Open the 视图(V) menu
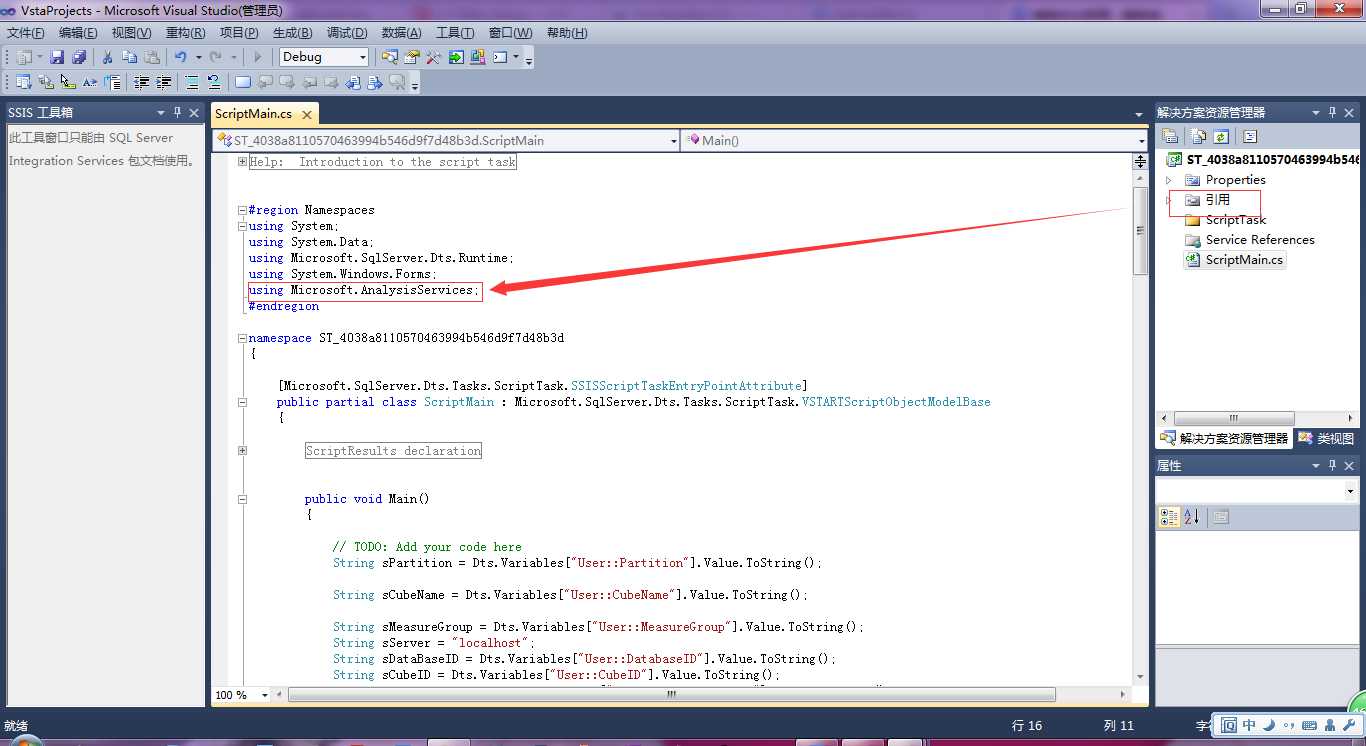Viewport: 1366px width, 746px height. click(x=132, y=33)
